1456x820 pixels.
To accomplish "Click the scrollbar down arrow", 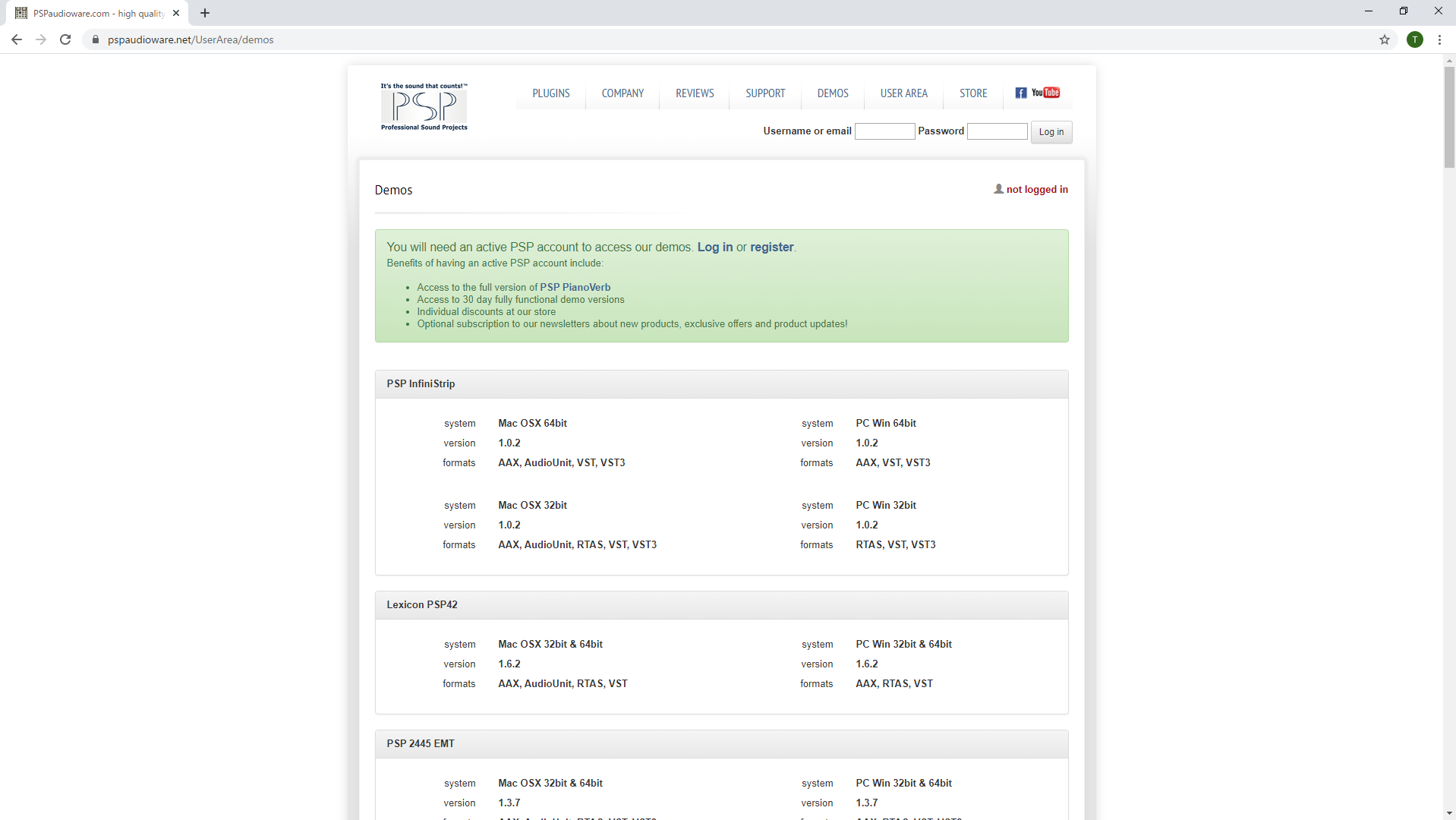I will point(1449,813).
